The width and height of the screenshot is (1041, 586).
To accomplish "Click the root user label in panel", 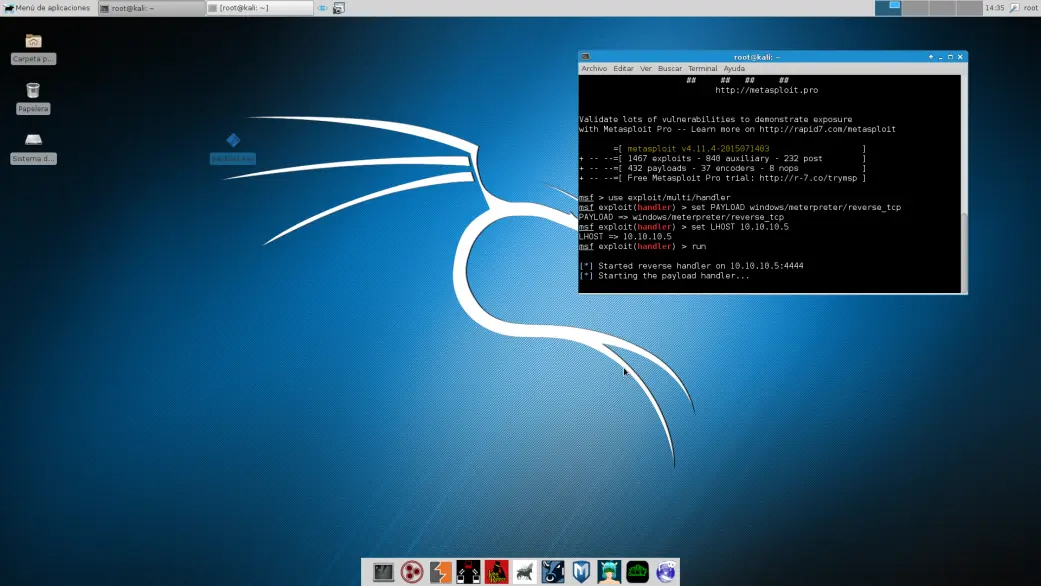I will point(1030,8).
